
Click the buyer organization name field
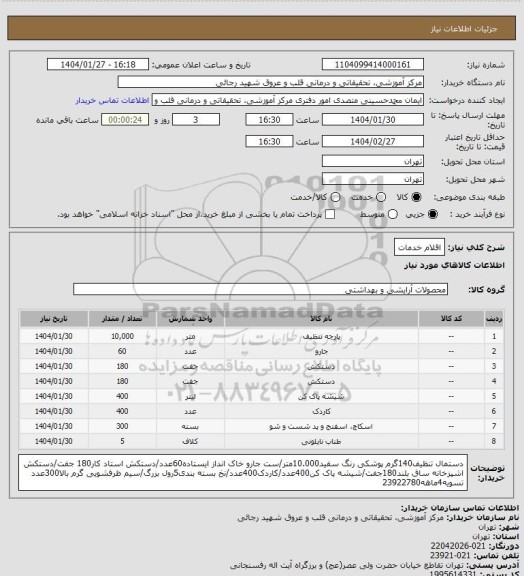tap(270, 82)
